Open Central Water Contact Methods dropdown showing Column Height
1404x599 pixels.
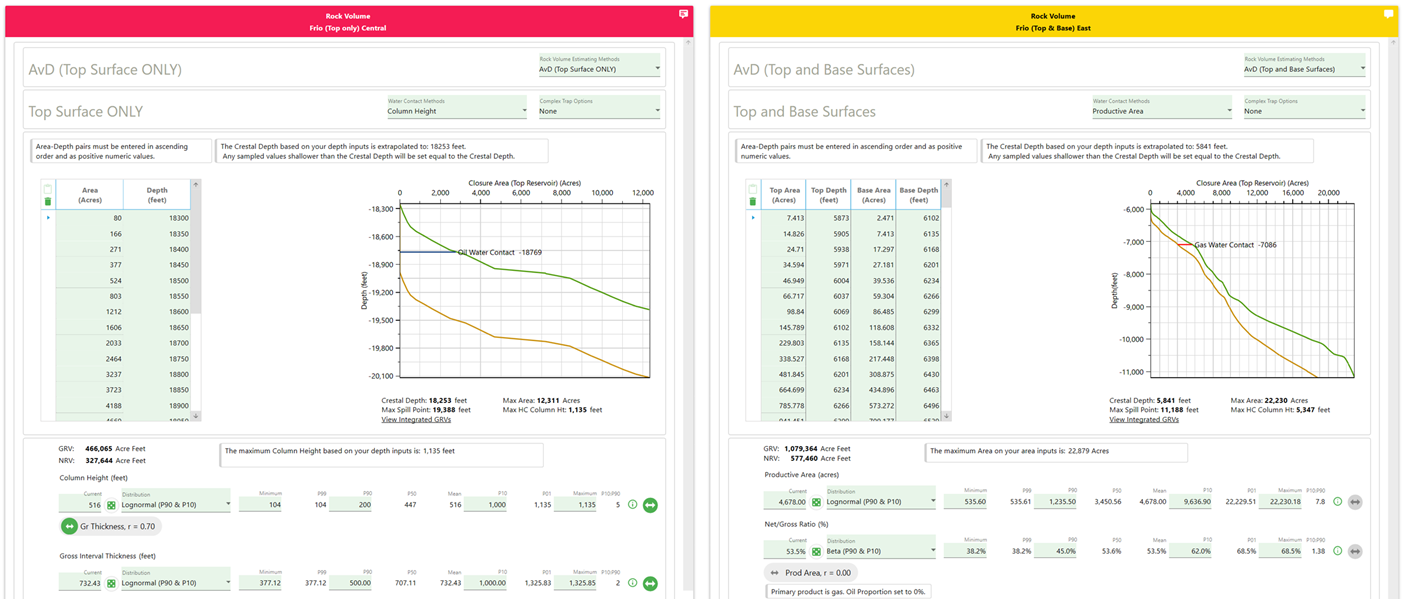pos(456,107)
